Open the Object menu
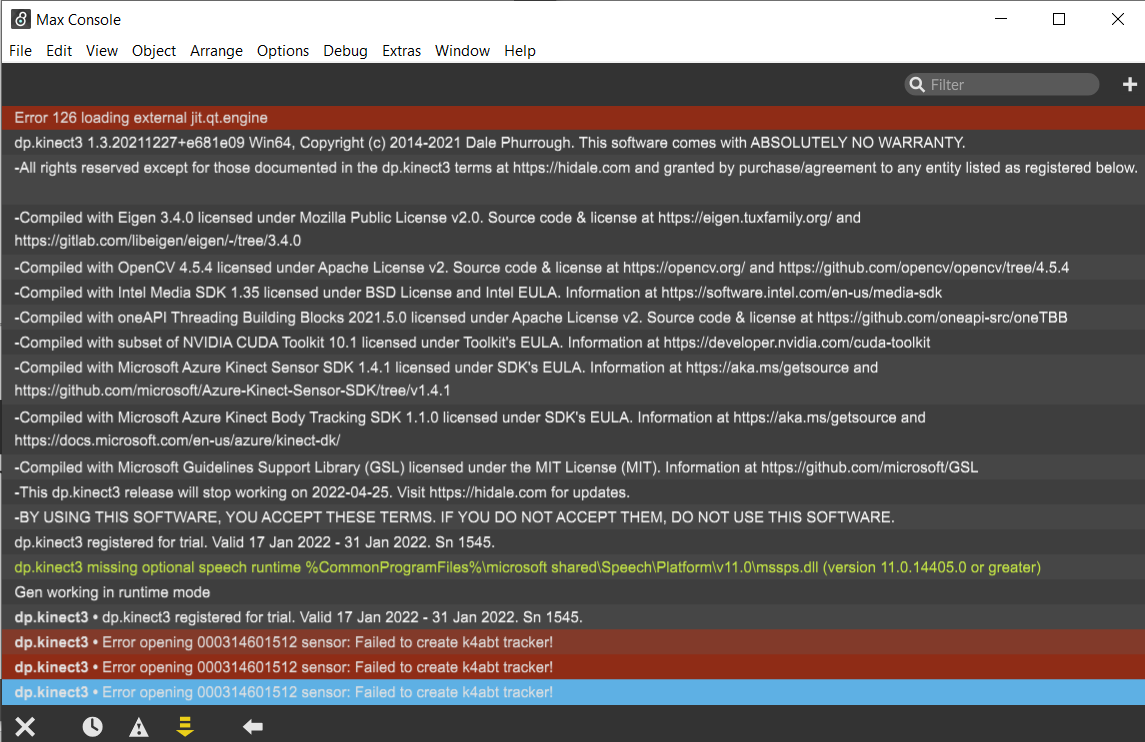The height and width of the screenshot is (742, 1145). pyautogui.click(x=154, y=51)
